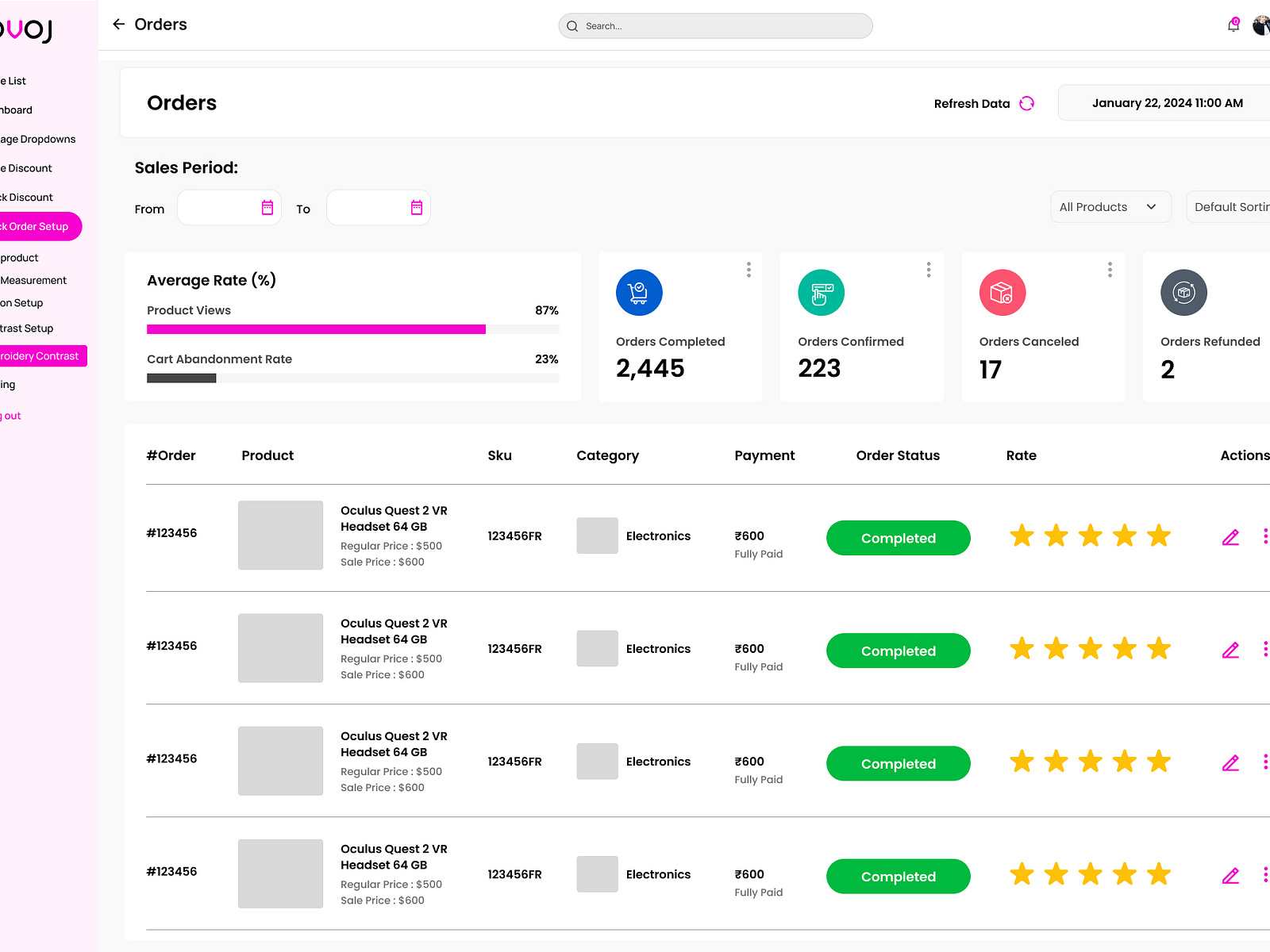
Task: Click the back arrow beside Orders
Action: 118,24
